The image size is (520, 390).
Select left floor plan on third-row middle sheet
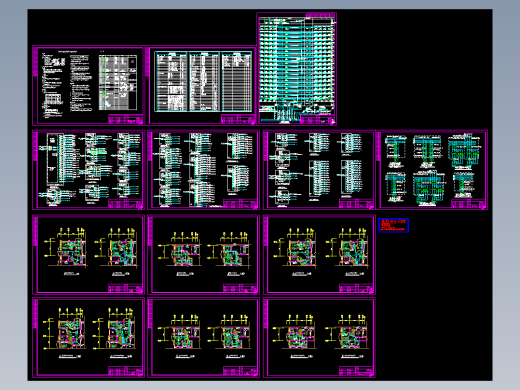tap(179, 250)
